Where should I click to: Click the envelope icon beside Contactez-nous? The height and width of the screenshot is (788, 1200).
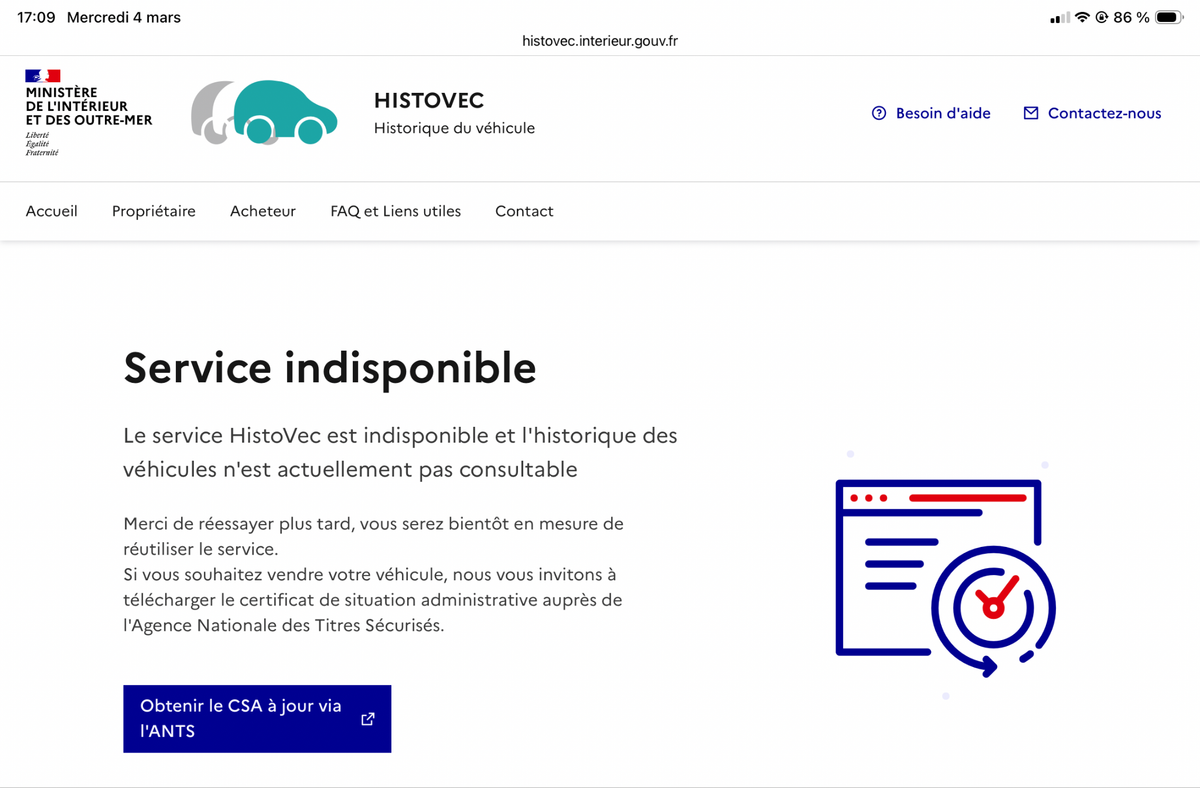1031,113
